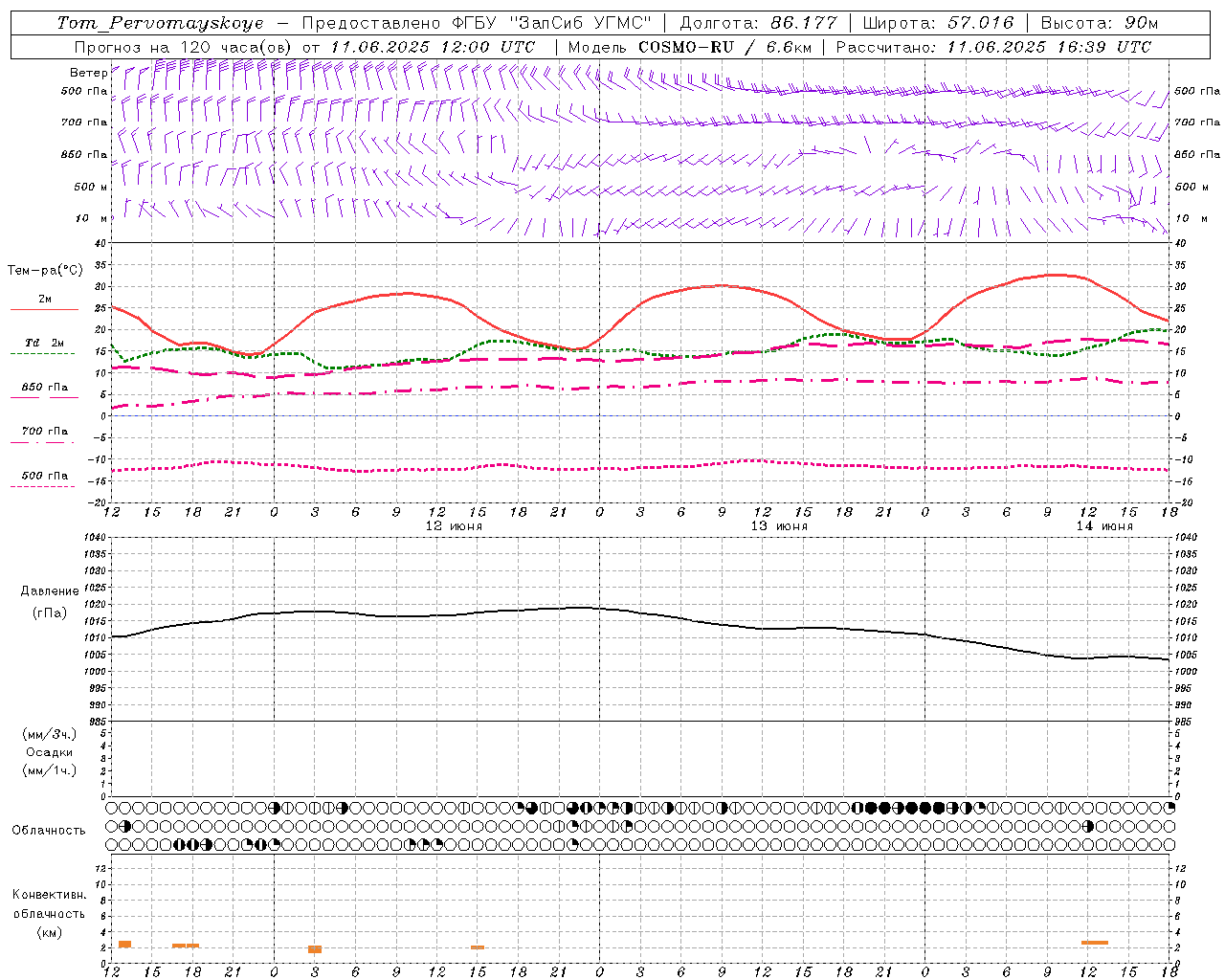Screen dimensions: 1225x980
Task: Click the wide orange convective bar at hour 12 of 14 June
Action: pyautogui.click(x=1095, y=943)
